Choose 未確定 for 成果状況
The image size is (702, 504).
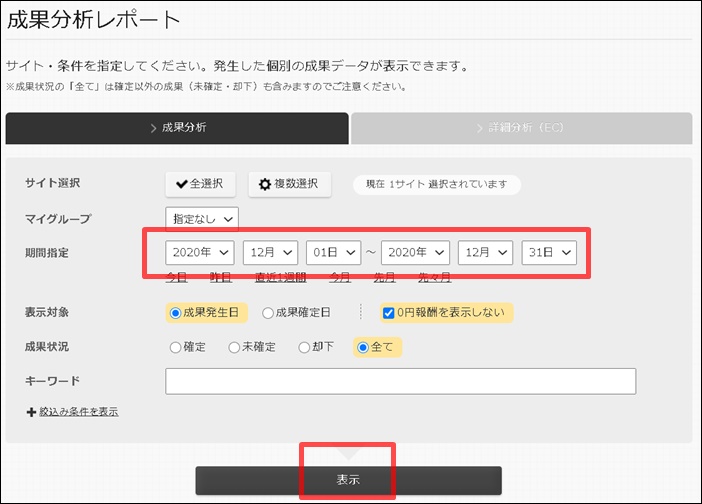234,348
